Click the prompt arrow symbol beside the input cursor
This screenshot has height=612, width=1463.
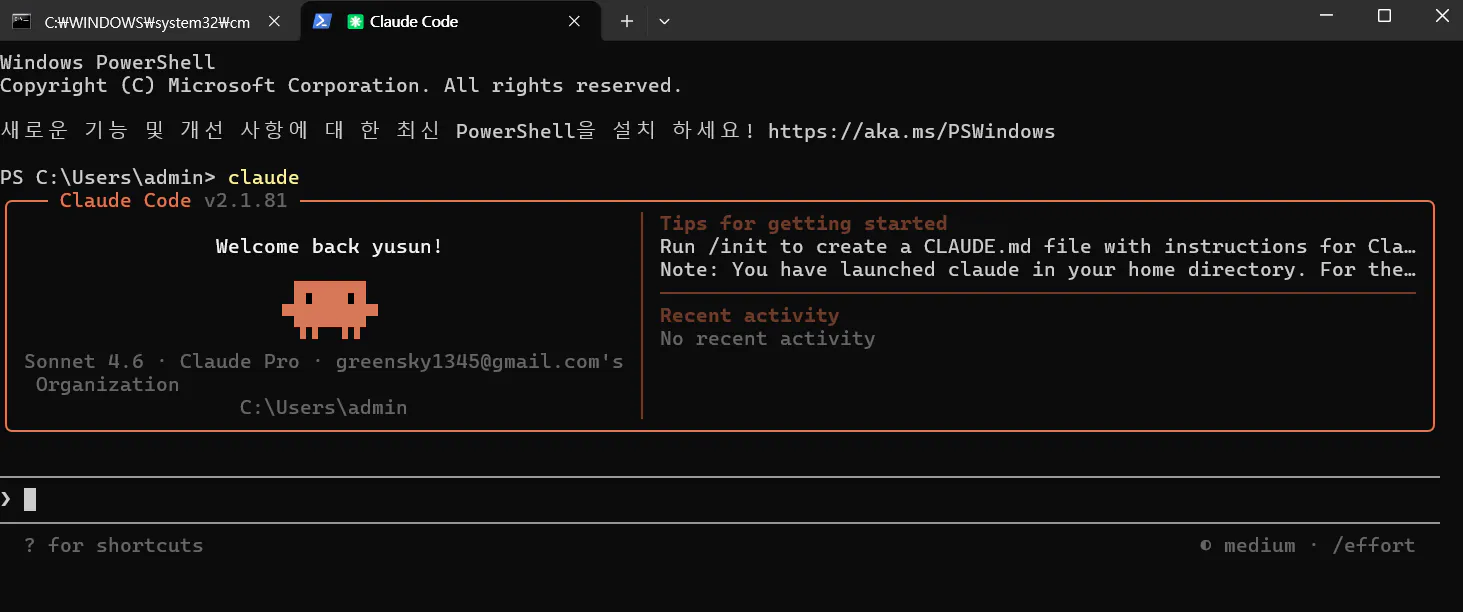[7, 497]
